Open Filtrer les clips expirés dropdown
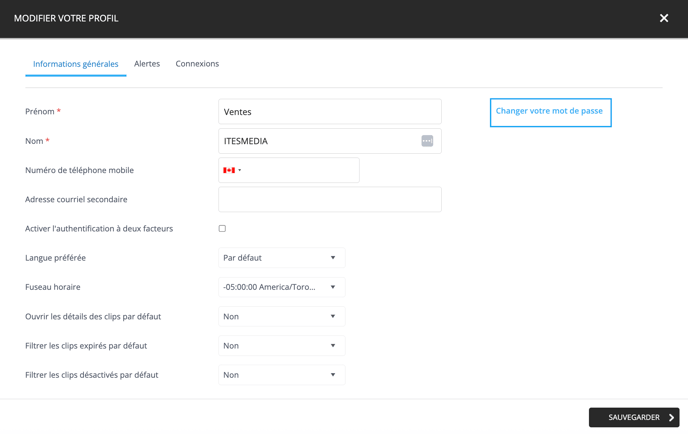 [x=282, y=346]
